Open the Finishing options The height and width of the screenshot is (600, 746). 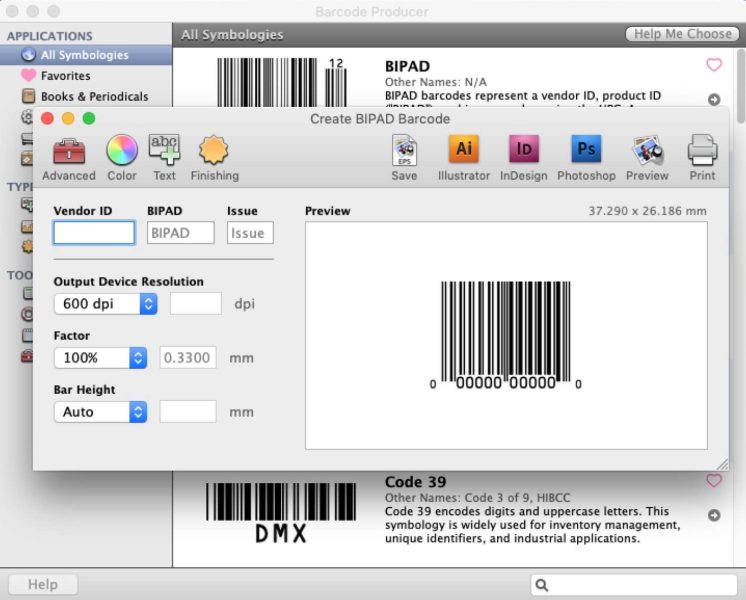(215, 159)
